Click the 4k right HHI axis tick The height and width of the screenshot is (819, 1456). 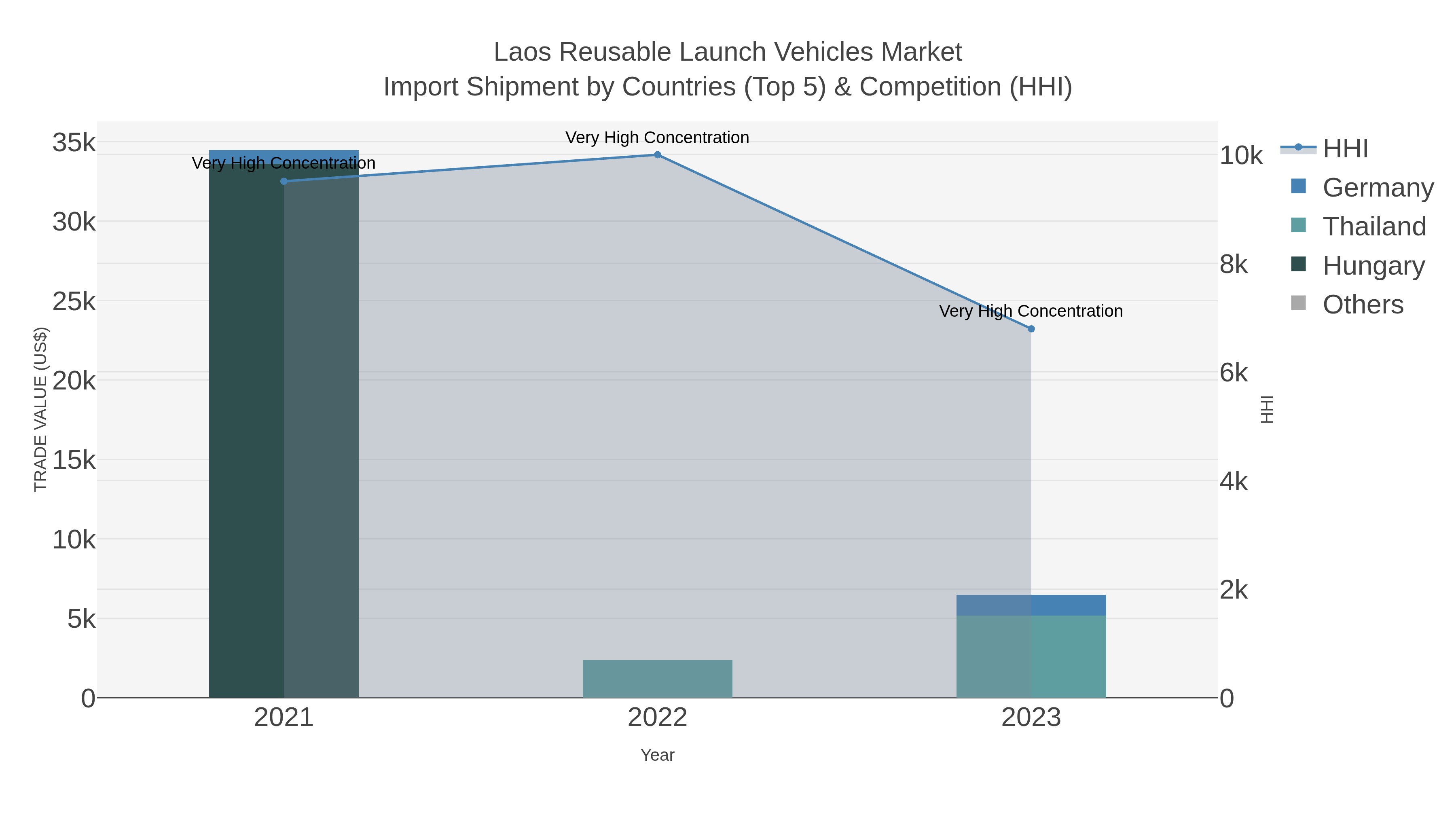(1234, 482)
